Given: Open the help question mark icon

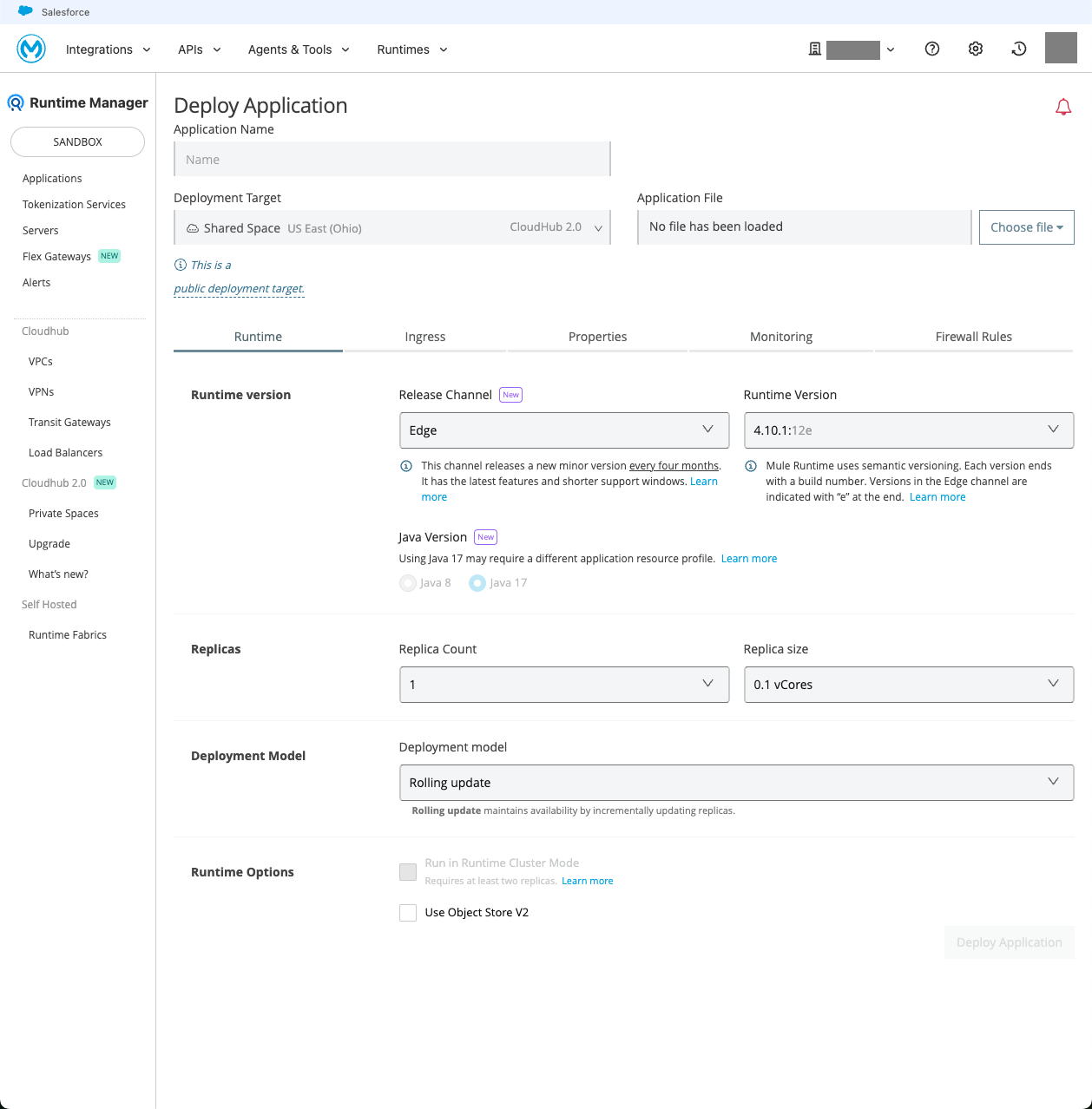Looking at the screenshot, I should 932,49.
